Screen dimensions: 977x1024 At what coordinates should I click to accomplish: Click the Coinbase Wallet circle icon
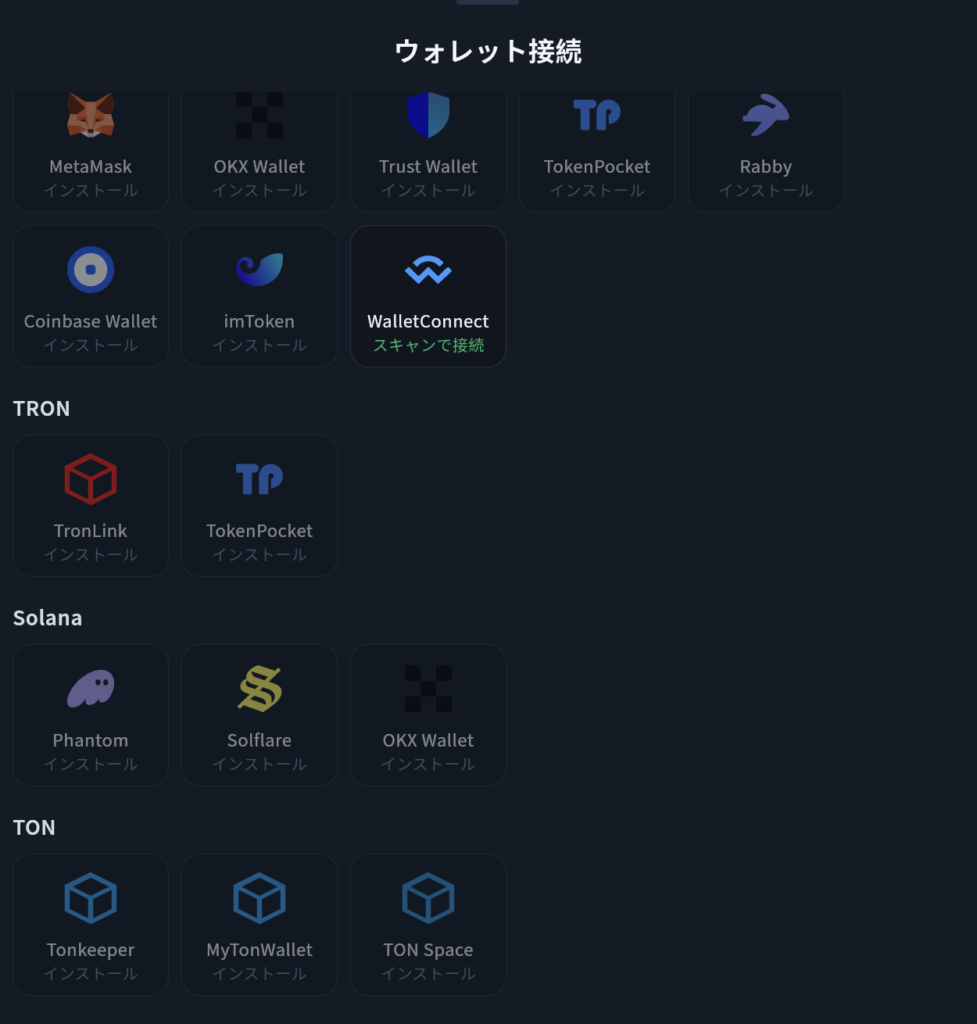[91, 269]
